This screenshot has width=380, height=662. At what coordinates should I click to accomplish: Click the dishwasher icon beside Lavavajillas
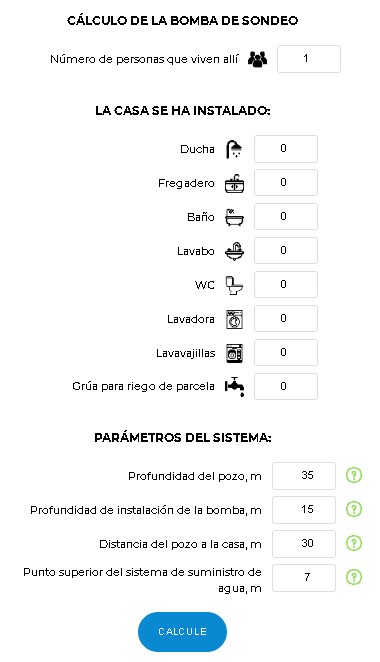click(x=234, y=353)
